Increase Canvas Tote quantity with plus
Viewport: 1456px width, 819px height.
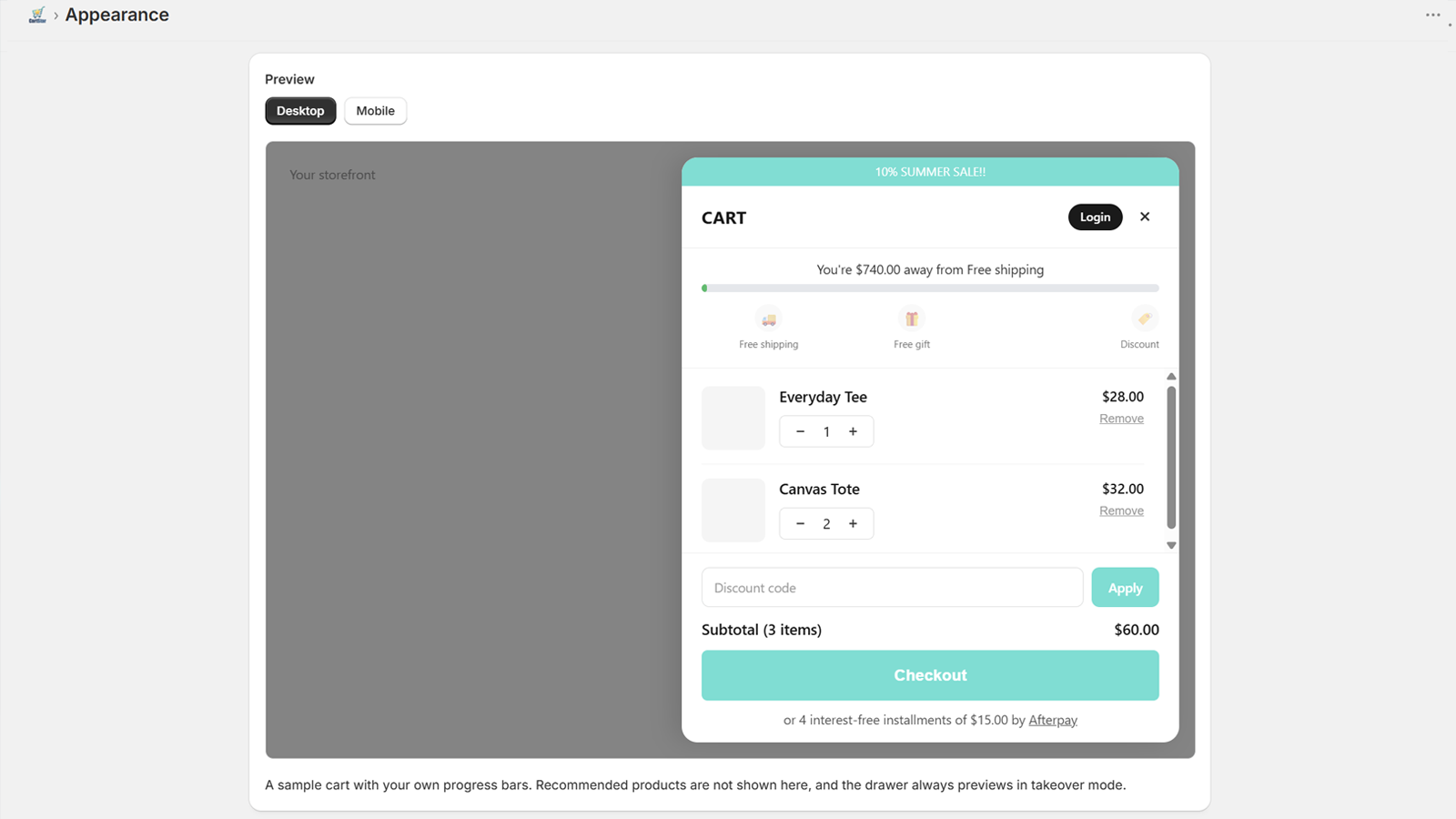click(853, 523)
